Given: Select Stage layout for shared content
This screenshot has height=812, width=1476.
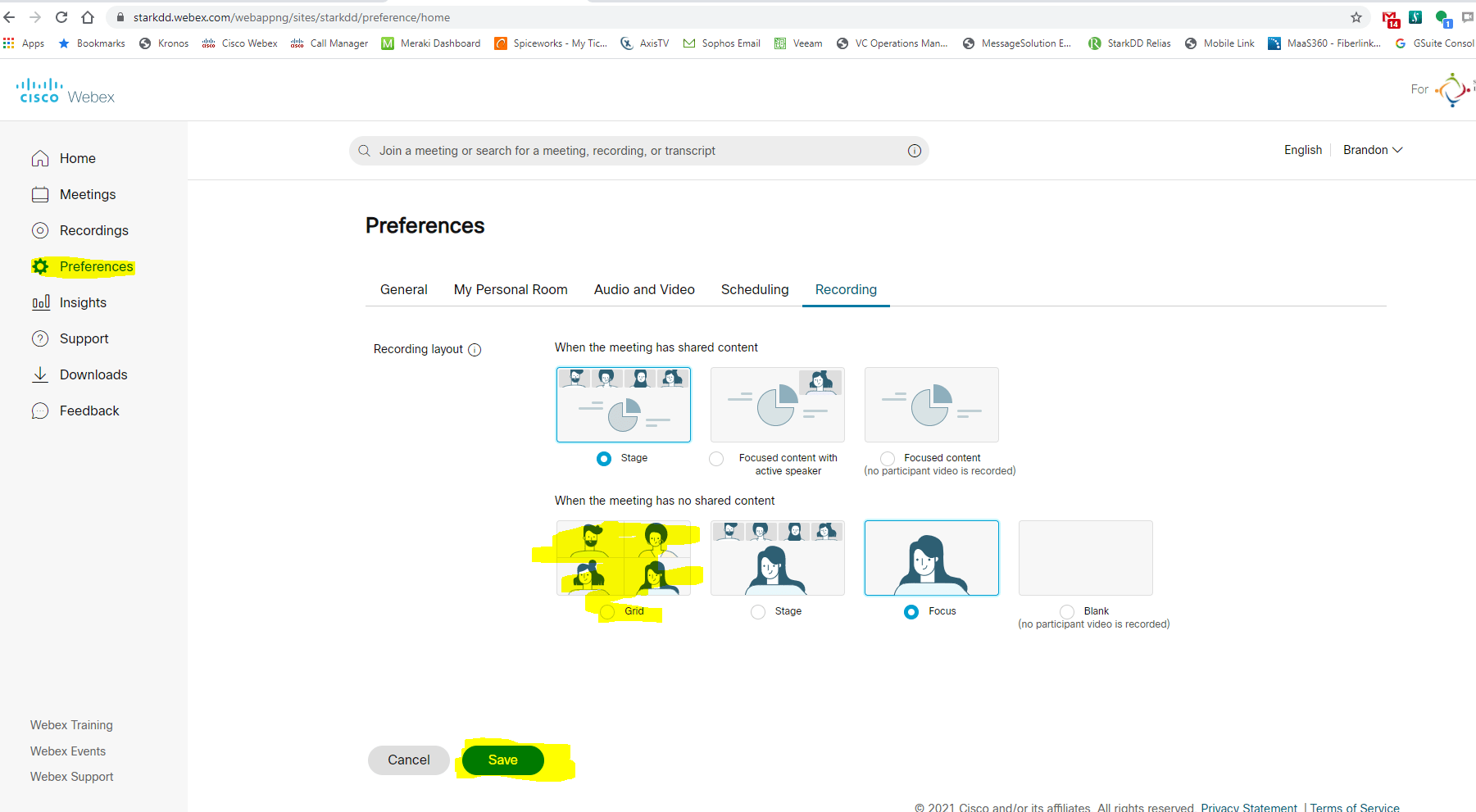Looking at the screenshot, I should coord(604,459).
